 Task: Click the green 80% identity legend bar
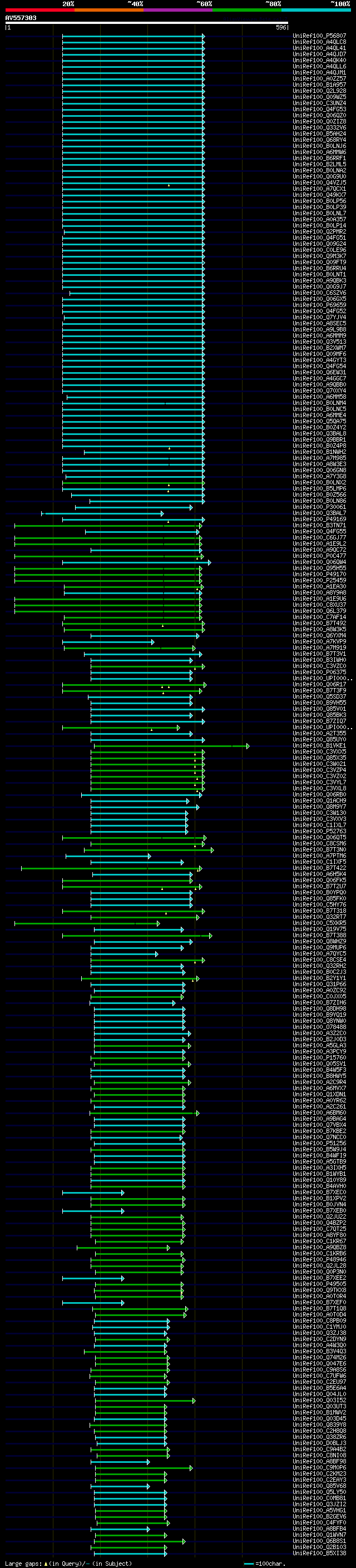pos(247,10)
